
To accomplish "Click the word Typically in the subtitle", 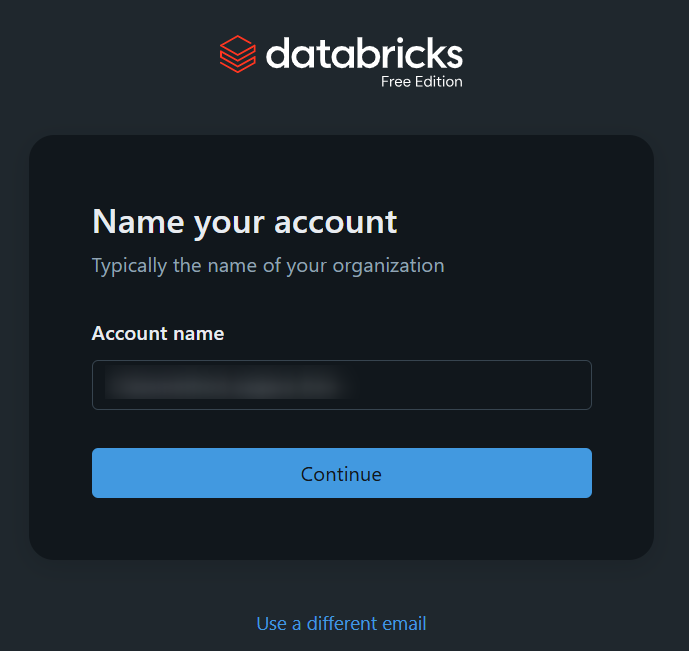I will tap(130, 266).
